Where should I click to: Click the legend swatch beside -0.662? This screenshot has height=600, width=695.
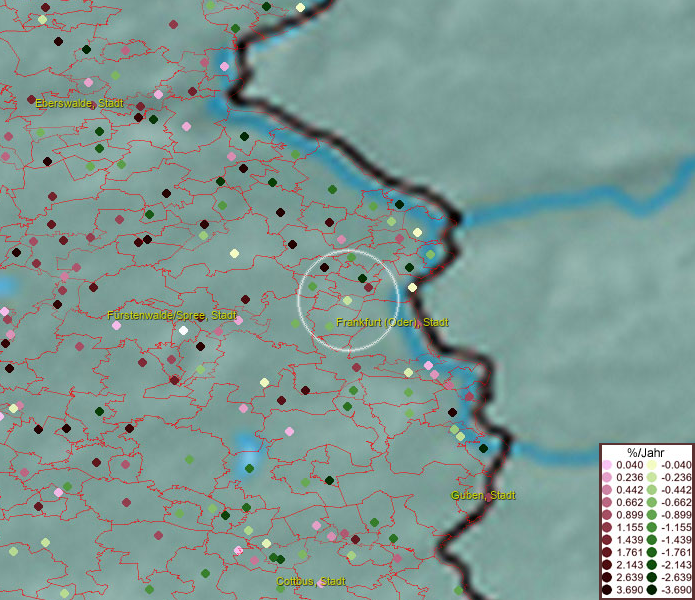[x=652, y=502]
